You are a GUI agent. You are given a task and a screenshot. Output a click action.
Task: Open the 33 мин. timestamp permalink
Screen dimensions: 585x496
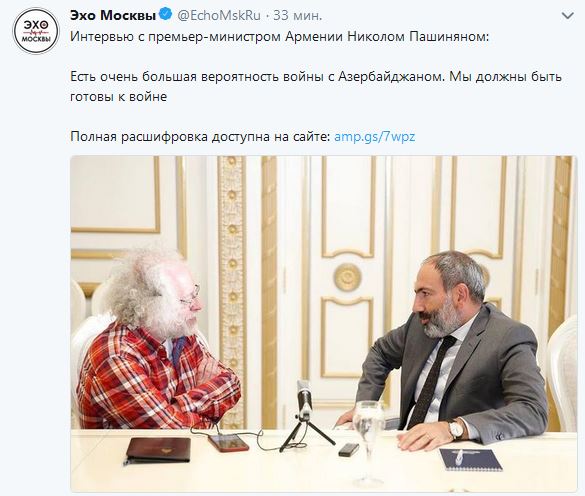297,15
